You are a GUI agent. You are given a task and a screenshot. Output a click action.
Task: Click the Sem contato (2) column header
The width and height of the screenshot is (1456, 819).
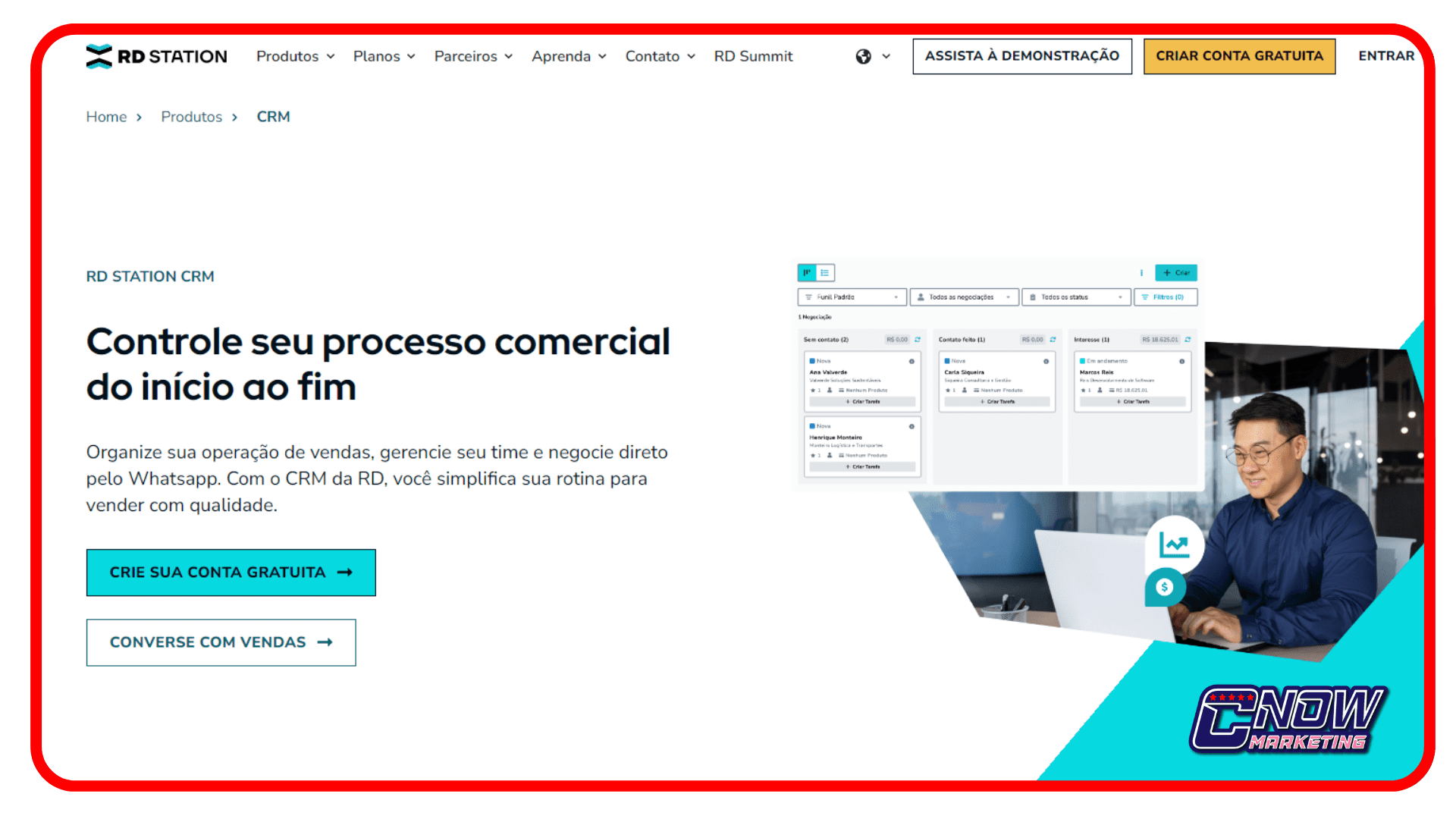tap(826, 340)
